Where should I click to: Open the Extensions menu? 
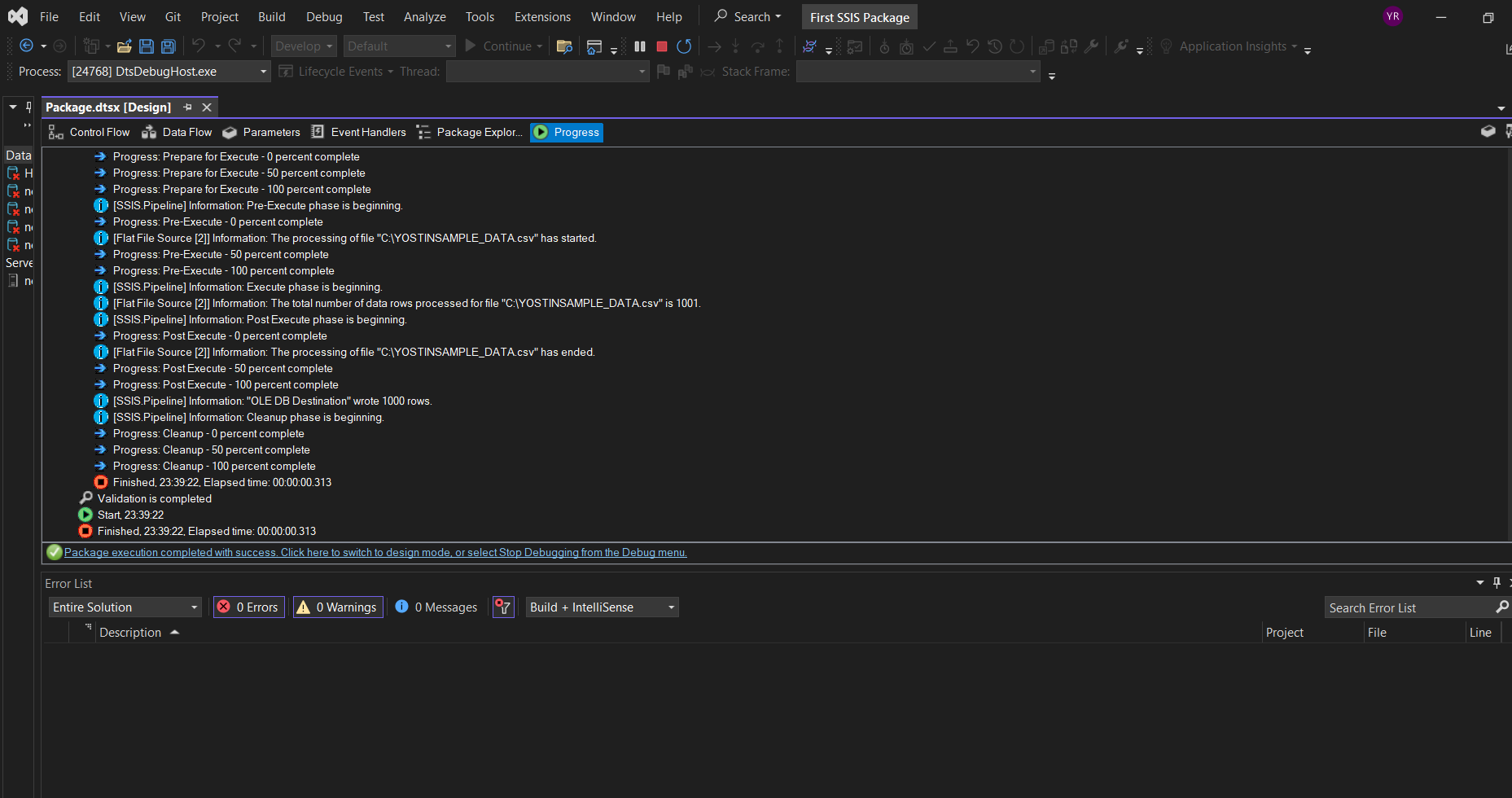(x=542, y=16)
